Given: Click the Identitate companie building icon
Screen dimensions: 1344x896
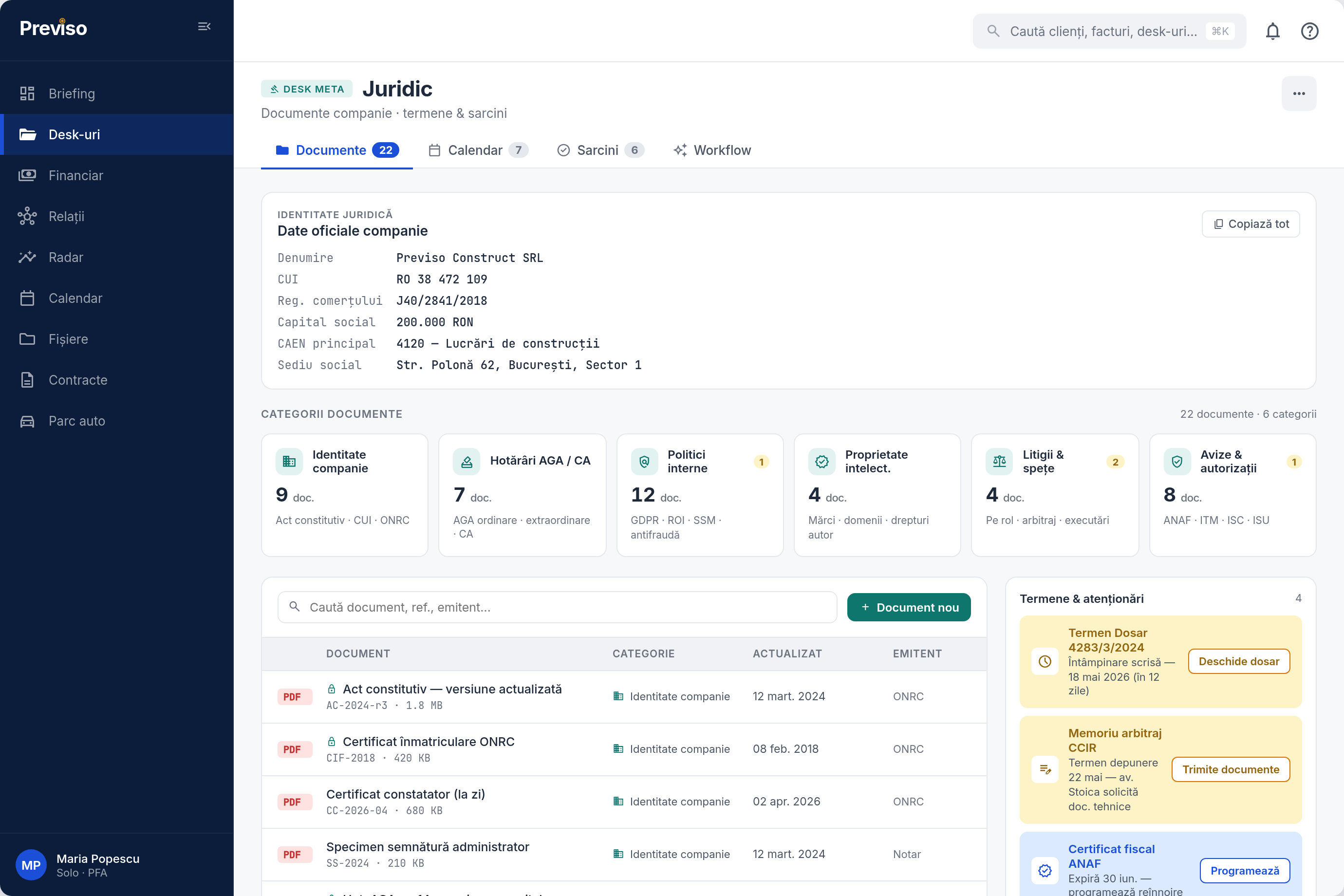Looking at the screenshot, I should point(289,461).
